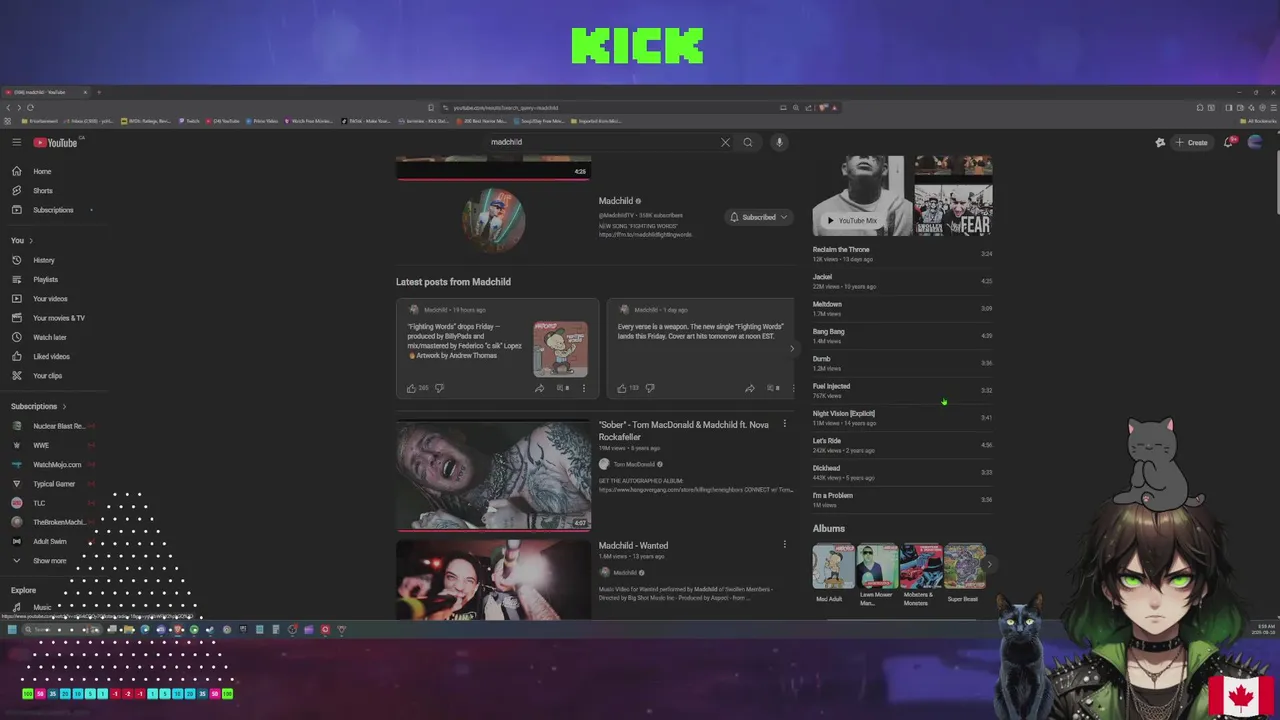Open the Tom MacDonald channel link
Screen dimensions: 1280x720
(634, 464)
